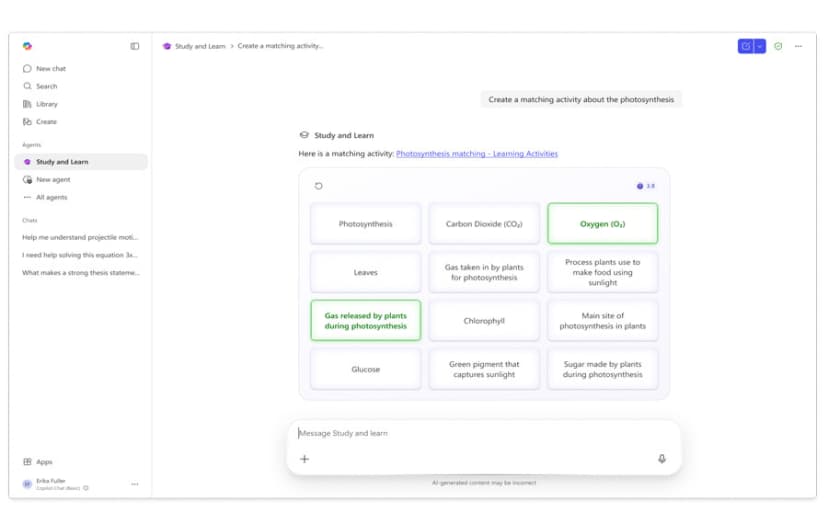Select the Glucose card

[x=365, y=369]
